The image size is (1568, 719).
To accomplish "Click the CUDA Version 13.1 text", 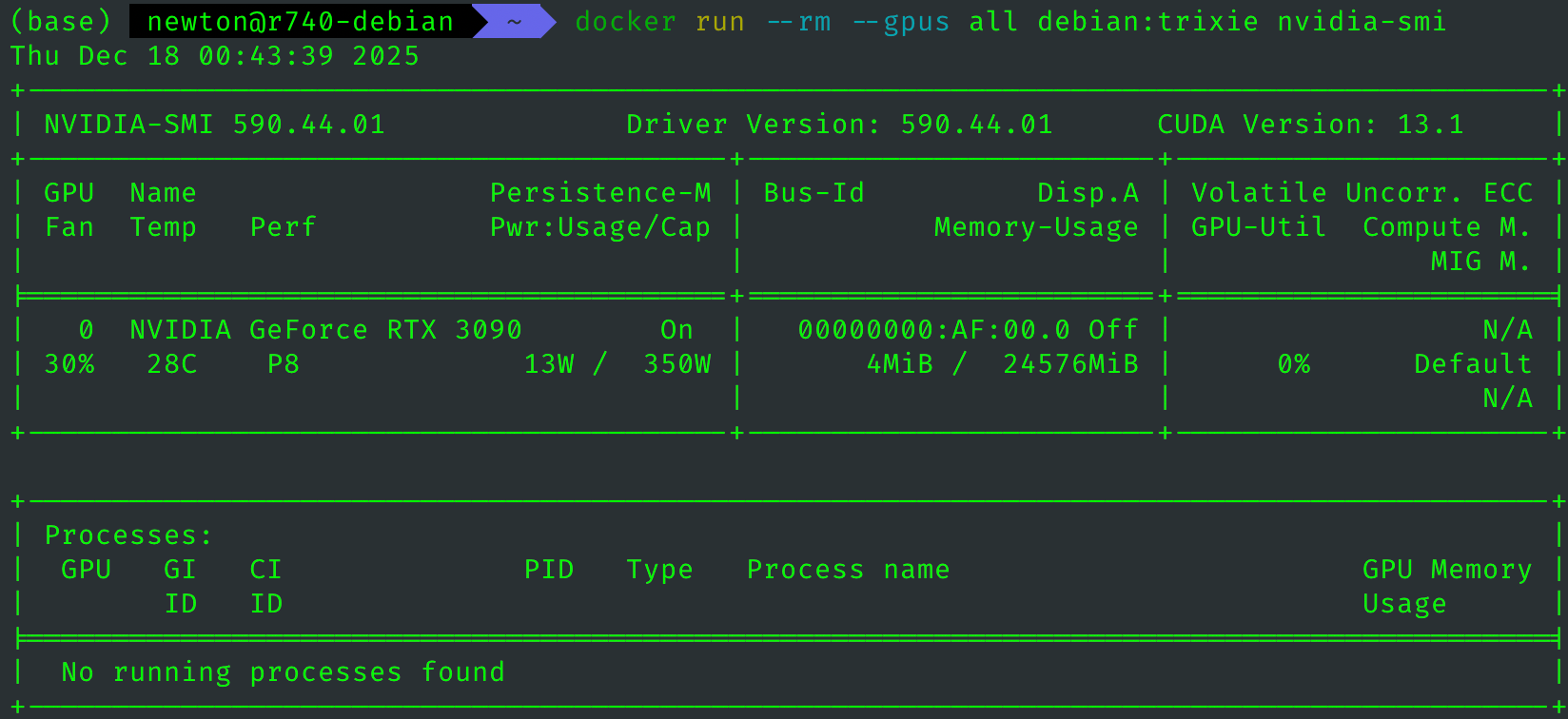I will pyautogui.click(x=1310, y=125).
